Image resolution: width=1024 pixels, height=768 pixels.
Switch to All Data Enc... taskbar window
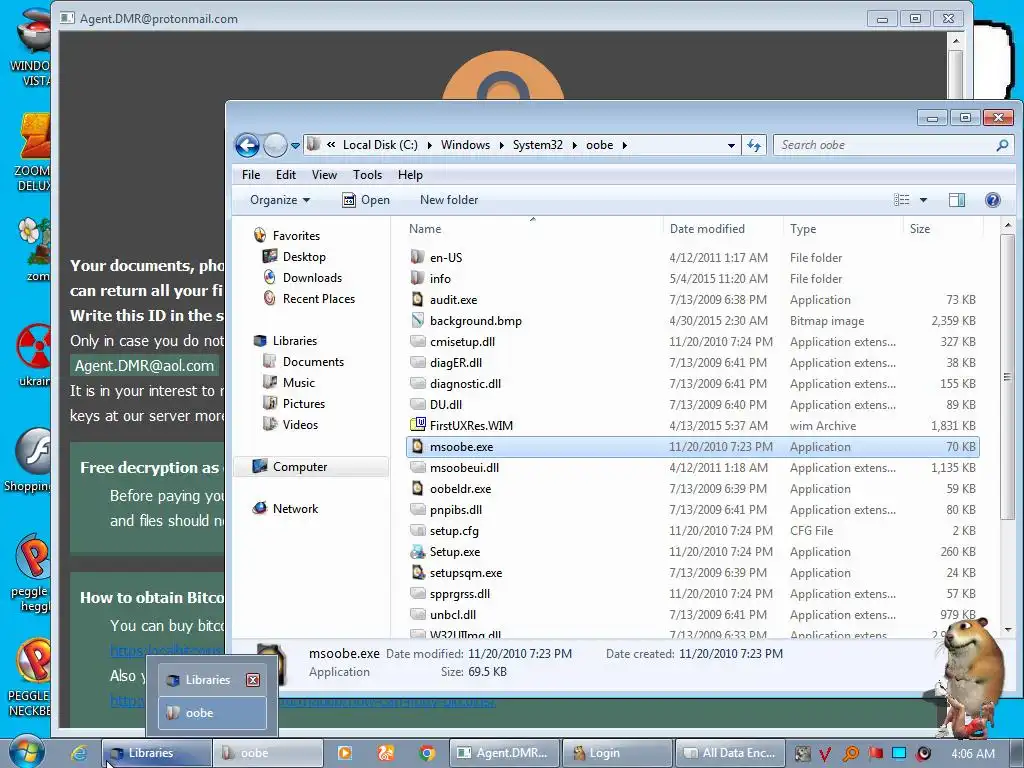point(729,753)
